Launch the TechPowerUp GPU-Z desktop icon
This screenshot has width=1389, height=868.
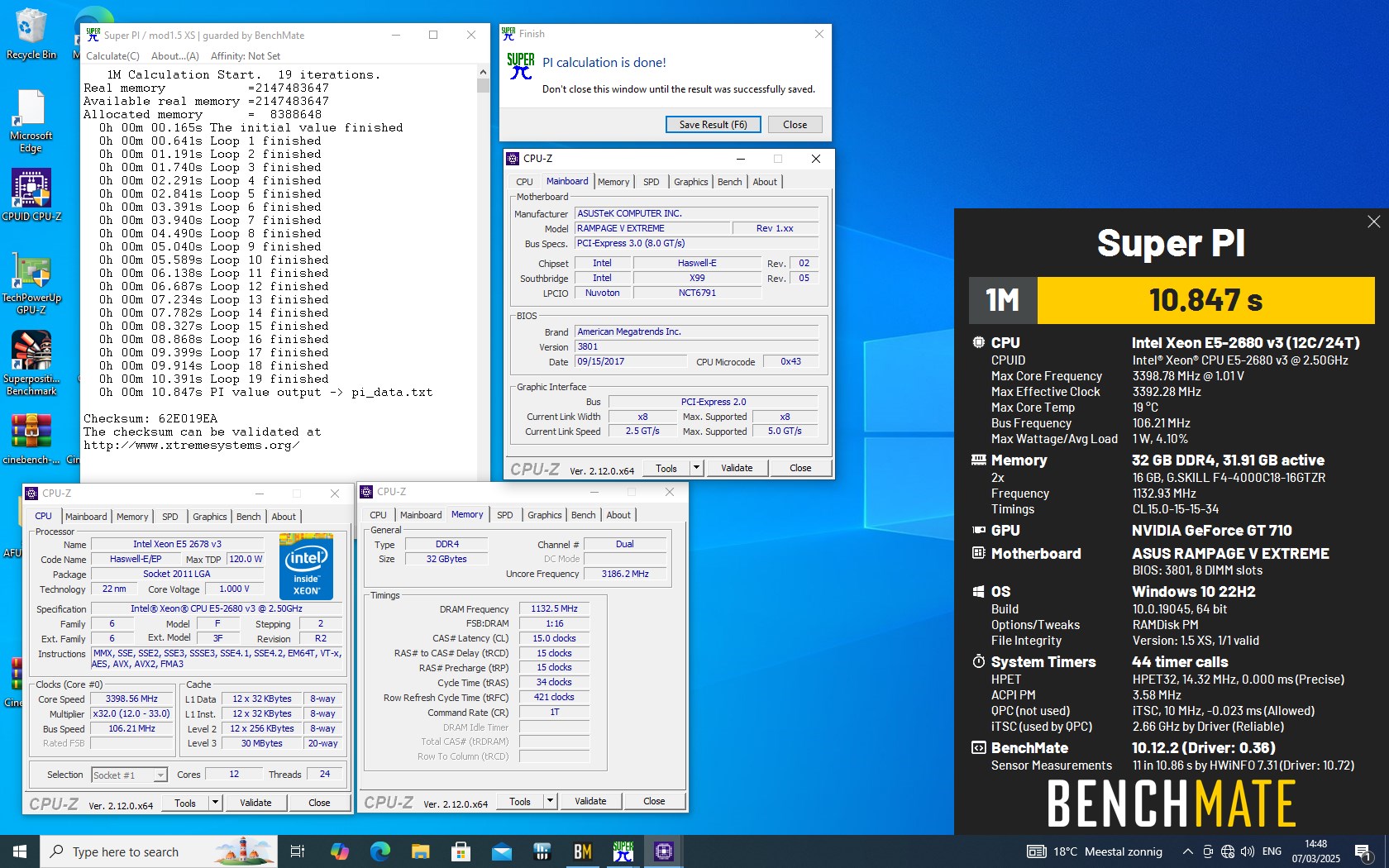click(31, 284)
